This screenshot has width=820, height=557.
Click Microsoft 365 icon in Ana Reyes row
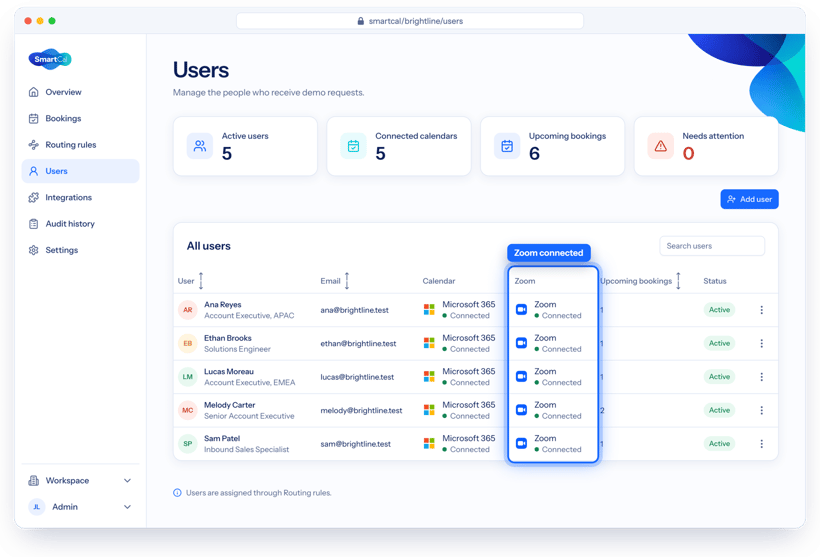429,310
